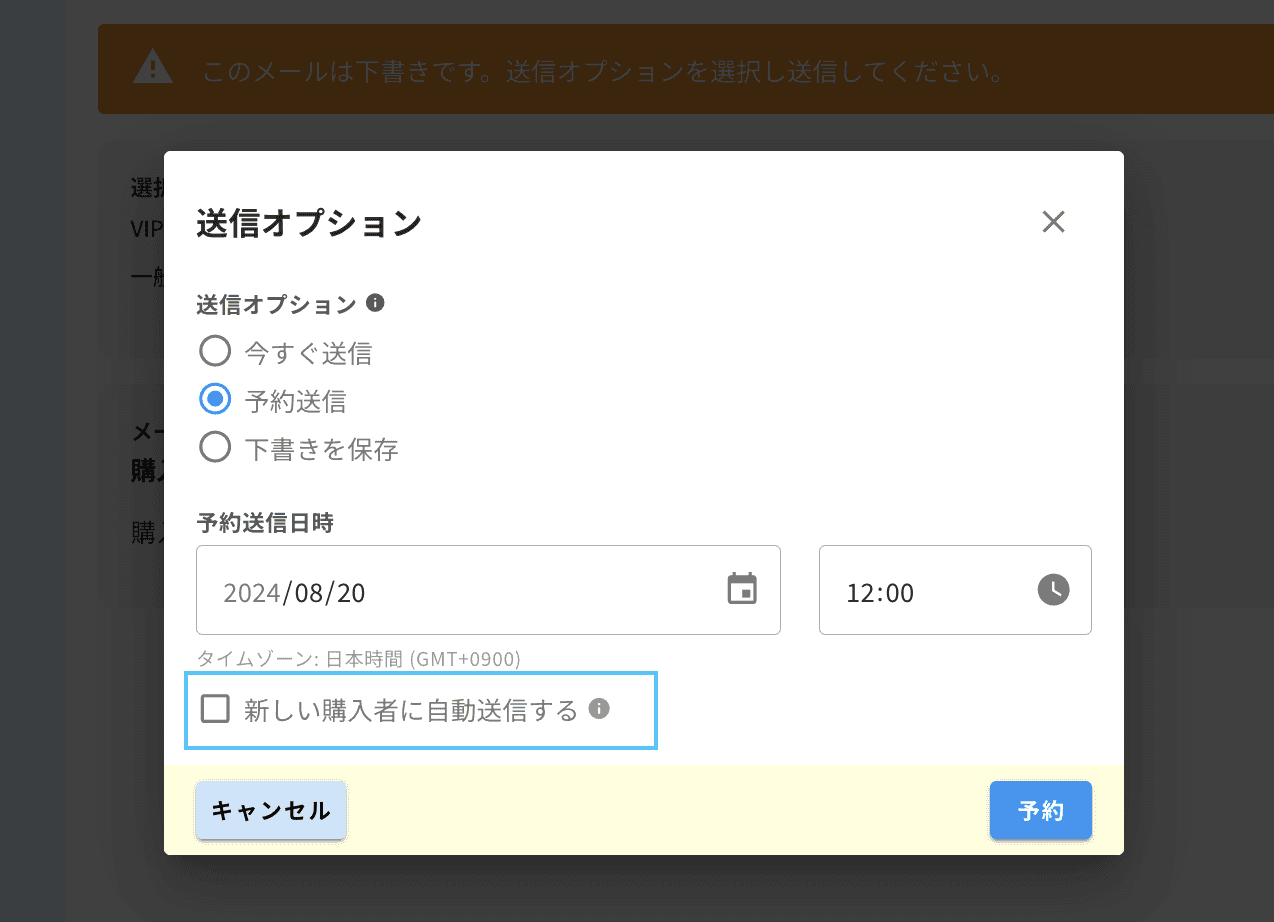Select the 予約送信 radio option
The height and width of the screenshot is (922, 1274).
[215, 399]
